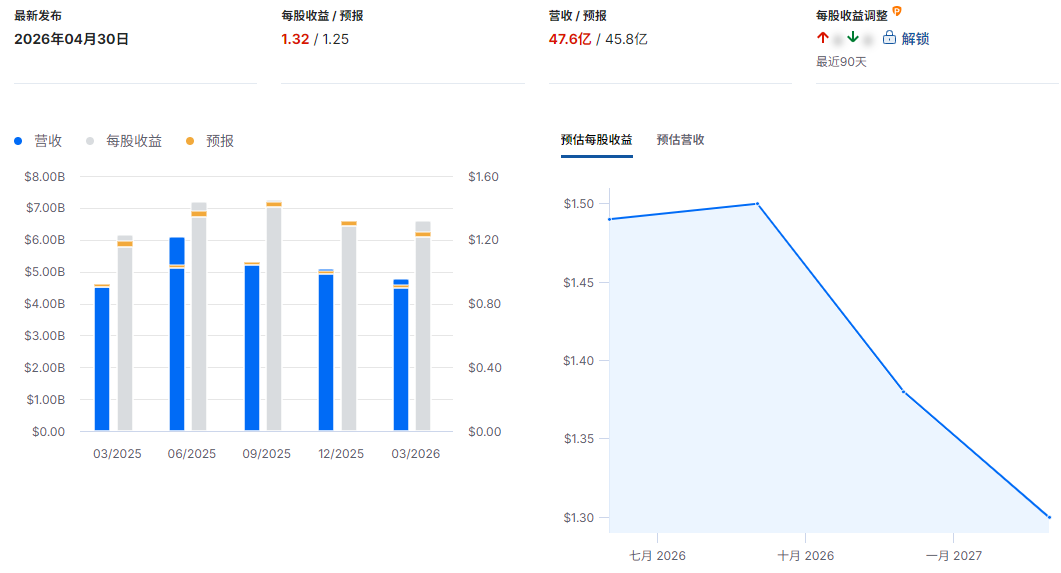Viewport: 1061px width, 573px height.
Task: Click the green down arrow icon
Action: coord(853,37)
